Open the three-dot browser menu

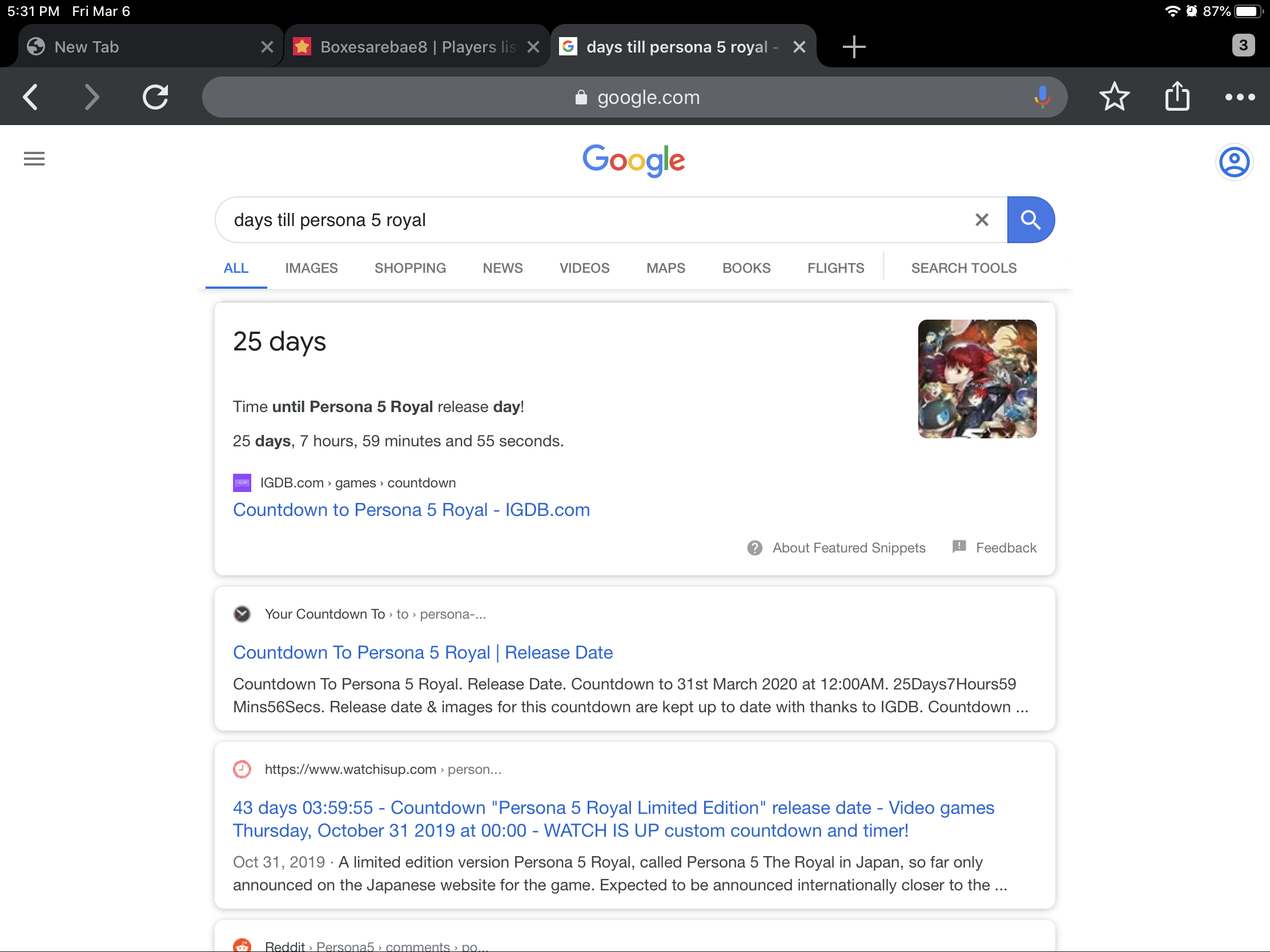point(1239,97)
